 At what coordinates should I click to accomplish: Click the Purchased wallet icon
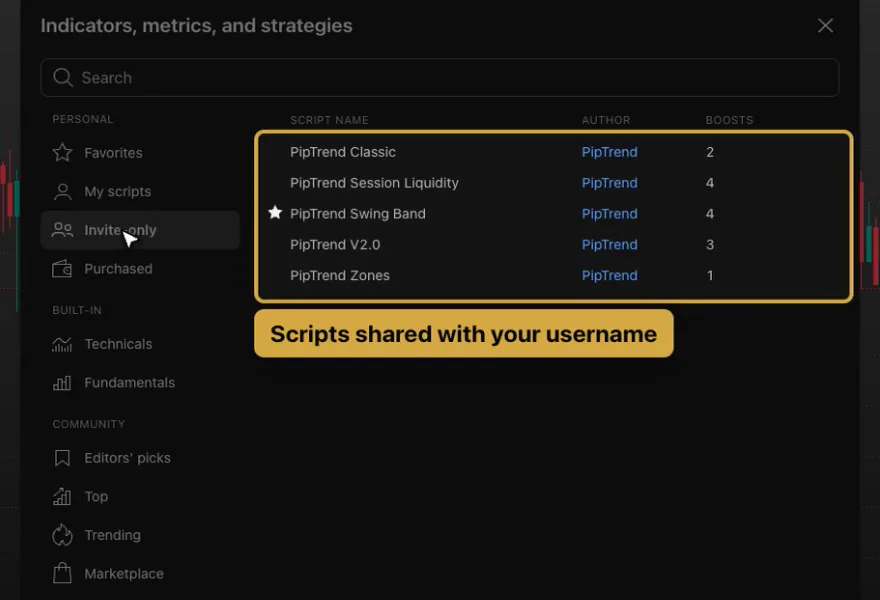point(62,269)
